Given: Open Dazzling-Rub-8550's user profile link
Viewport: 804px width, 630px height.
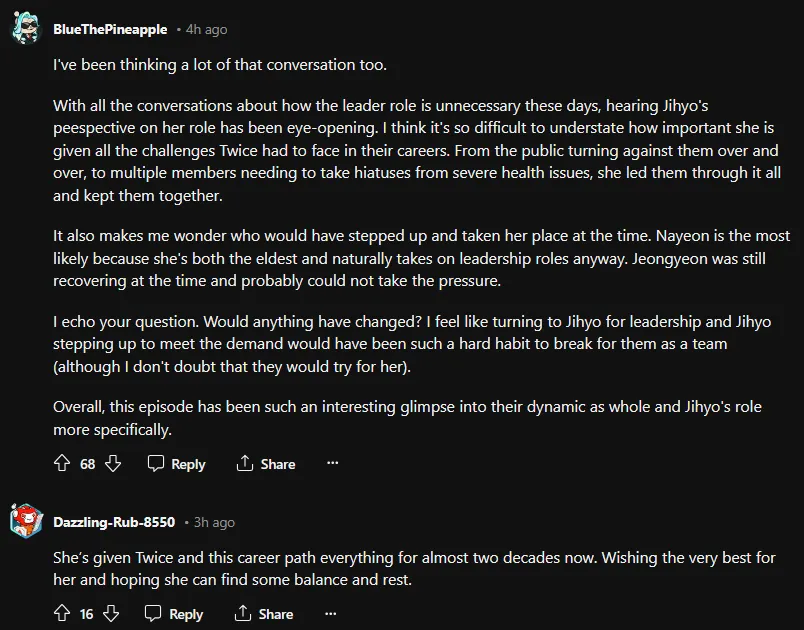Looking at the screenshot, I should 114,522.
